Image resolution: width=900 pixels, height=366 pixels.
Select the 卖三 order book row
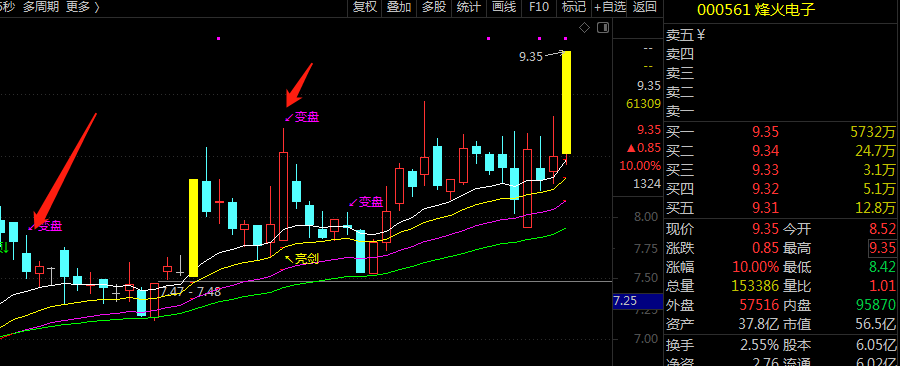pyautogui.click(x=782, y=73)
